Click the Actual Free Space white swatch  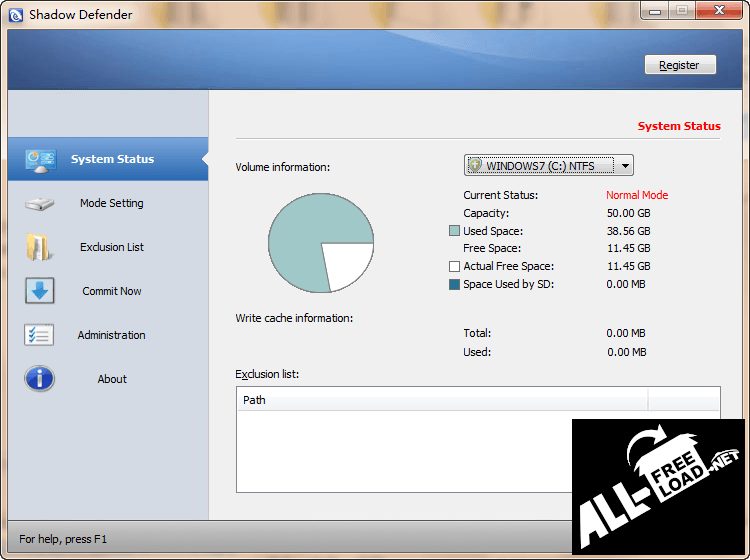[455, 267]
